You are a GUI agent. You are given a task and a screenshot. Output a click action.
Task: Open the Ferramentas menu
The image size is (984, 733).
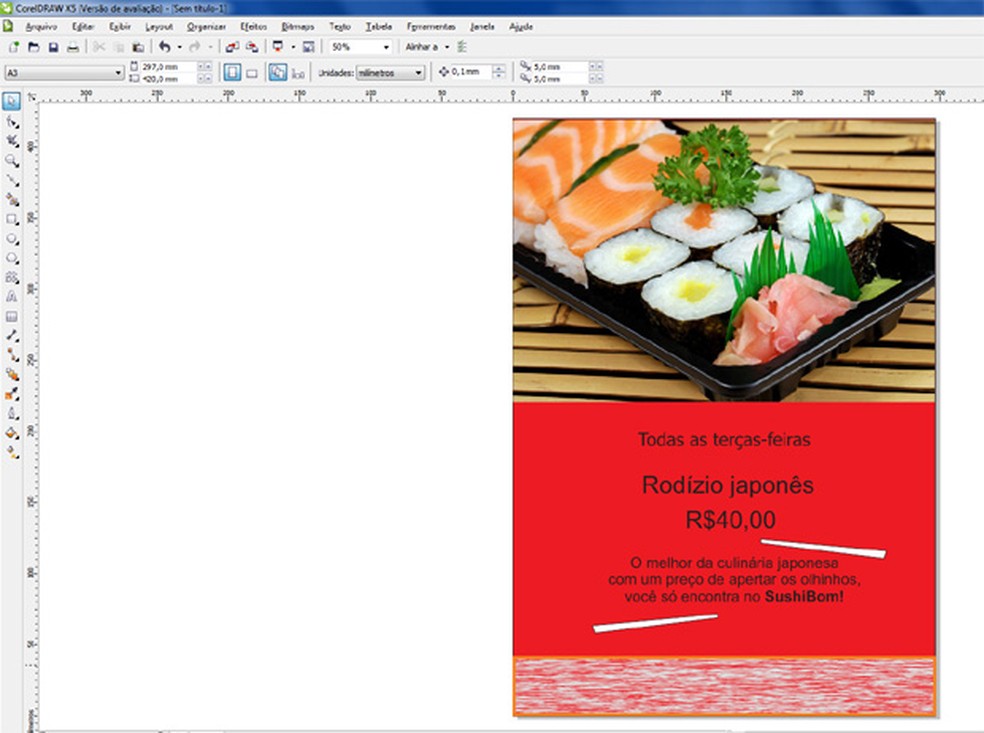click(431, 27)
